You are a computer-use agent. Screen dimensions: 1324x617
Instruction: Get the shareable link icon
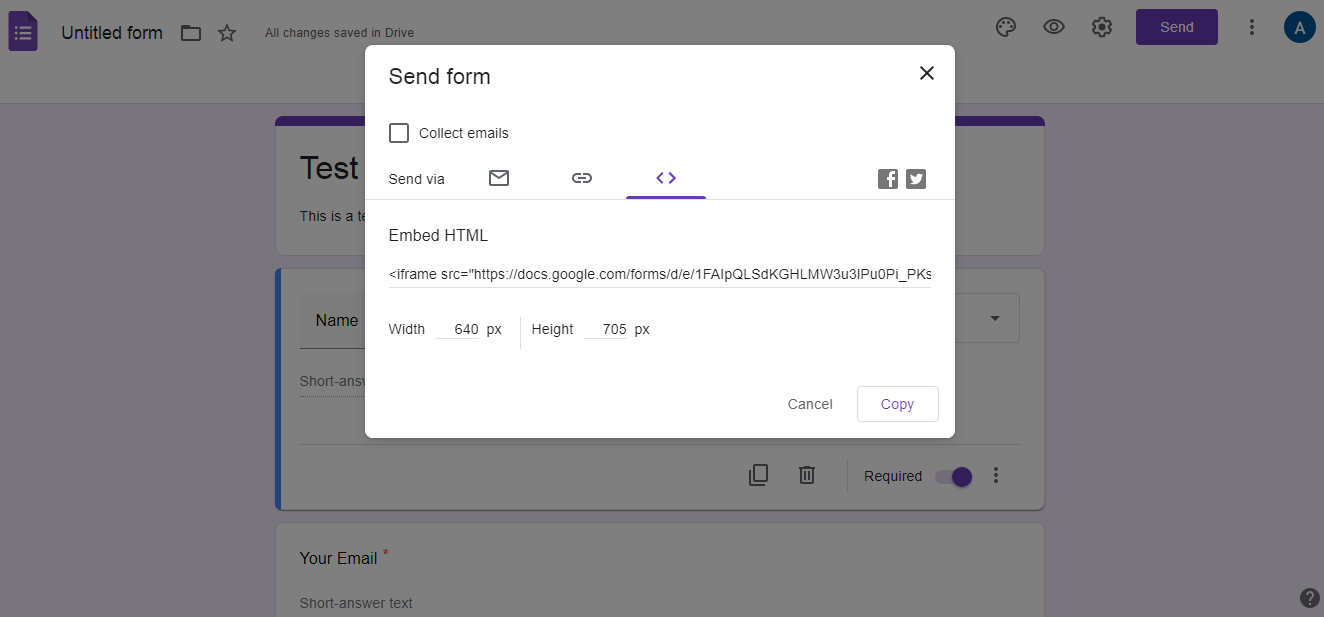coord(582,177)
